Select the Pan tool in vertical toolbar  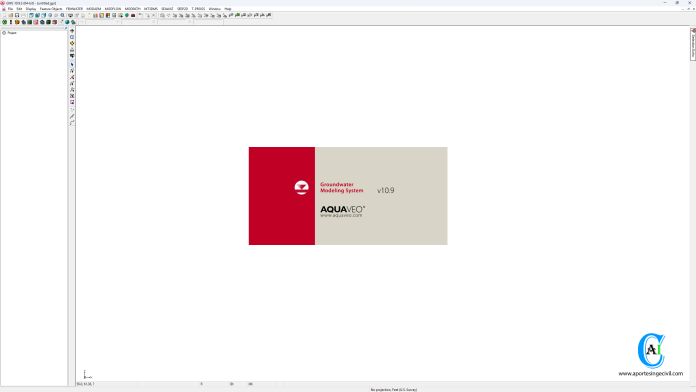click(x=72, y=31)
